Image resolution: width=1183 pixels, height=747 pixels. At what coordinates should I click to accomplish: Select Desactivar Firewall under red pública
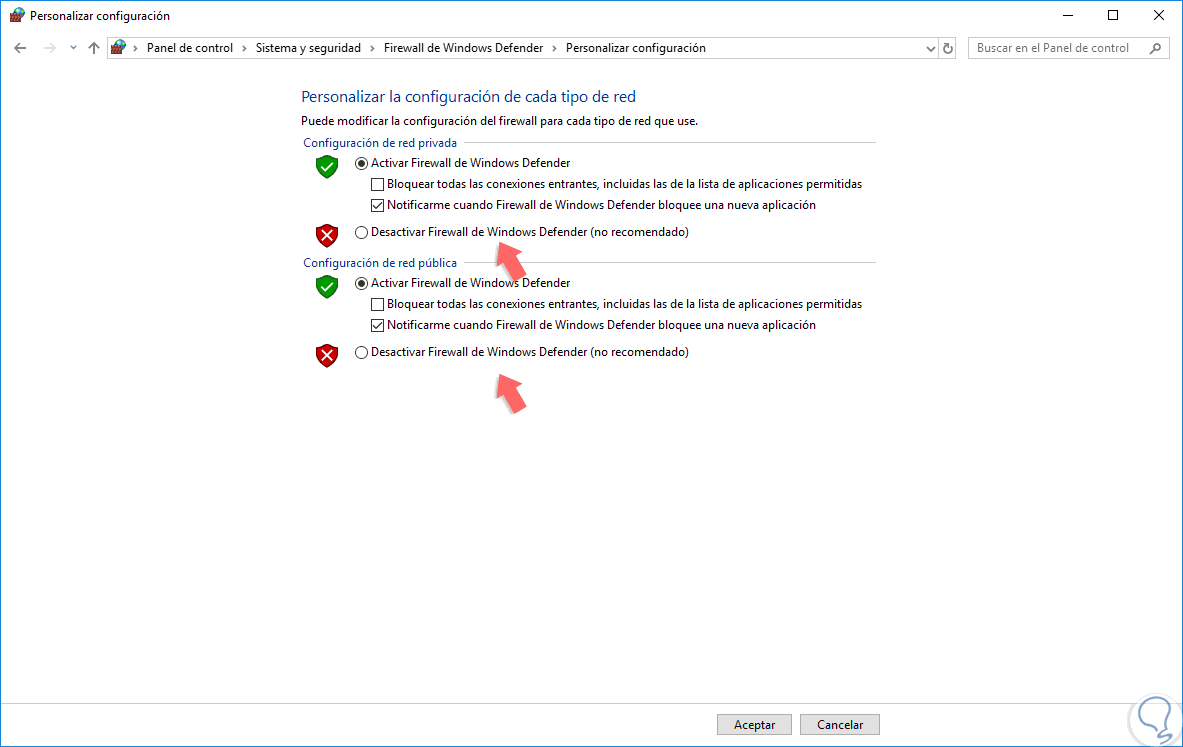point(361,352)
